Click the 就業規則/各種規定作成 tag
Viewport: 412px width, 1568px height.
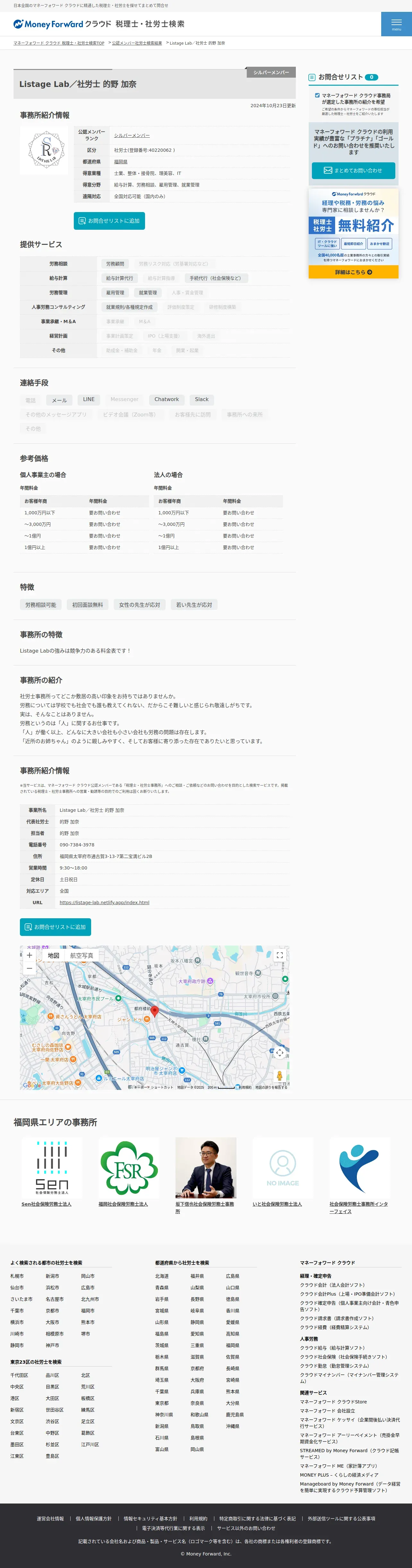coord(129,307)
